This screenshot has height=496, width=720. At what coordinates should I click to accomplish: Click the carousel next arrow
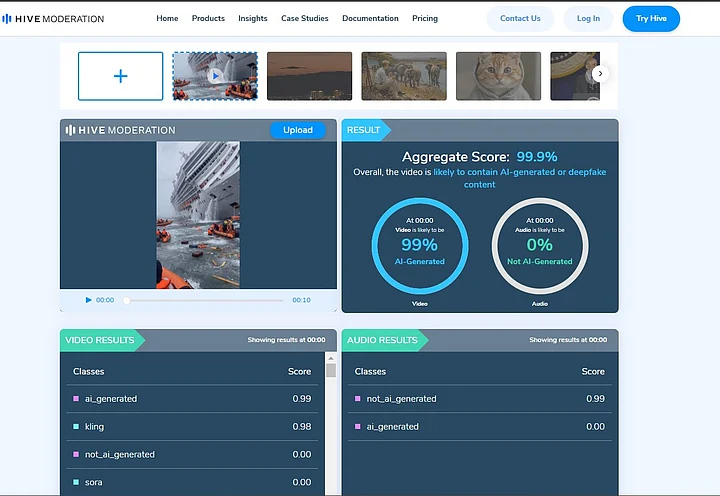click(x=600, y=74)
